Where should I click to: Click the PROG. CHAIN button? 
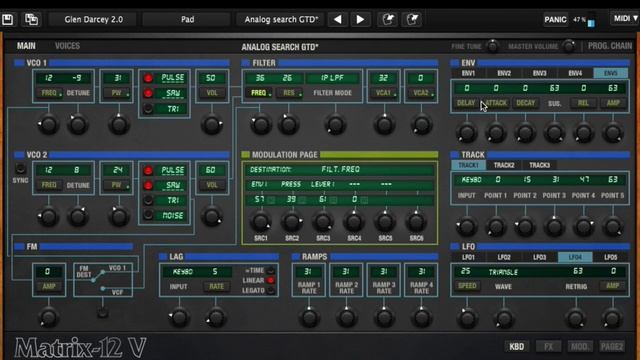click(610, 46)
